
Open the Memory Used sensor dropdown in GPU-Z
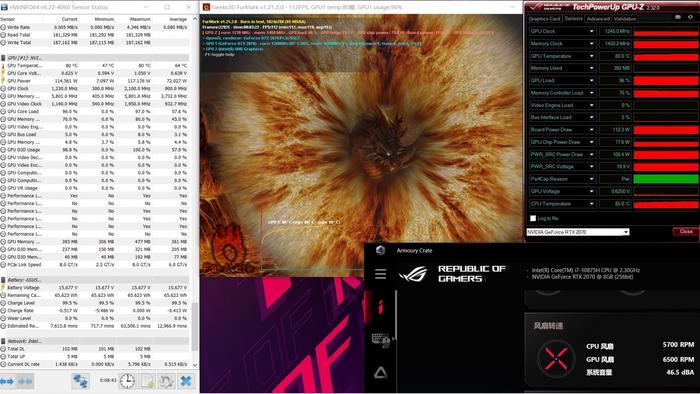tap(592, 68)
